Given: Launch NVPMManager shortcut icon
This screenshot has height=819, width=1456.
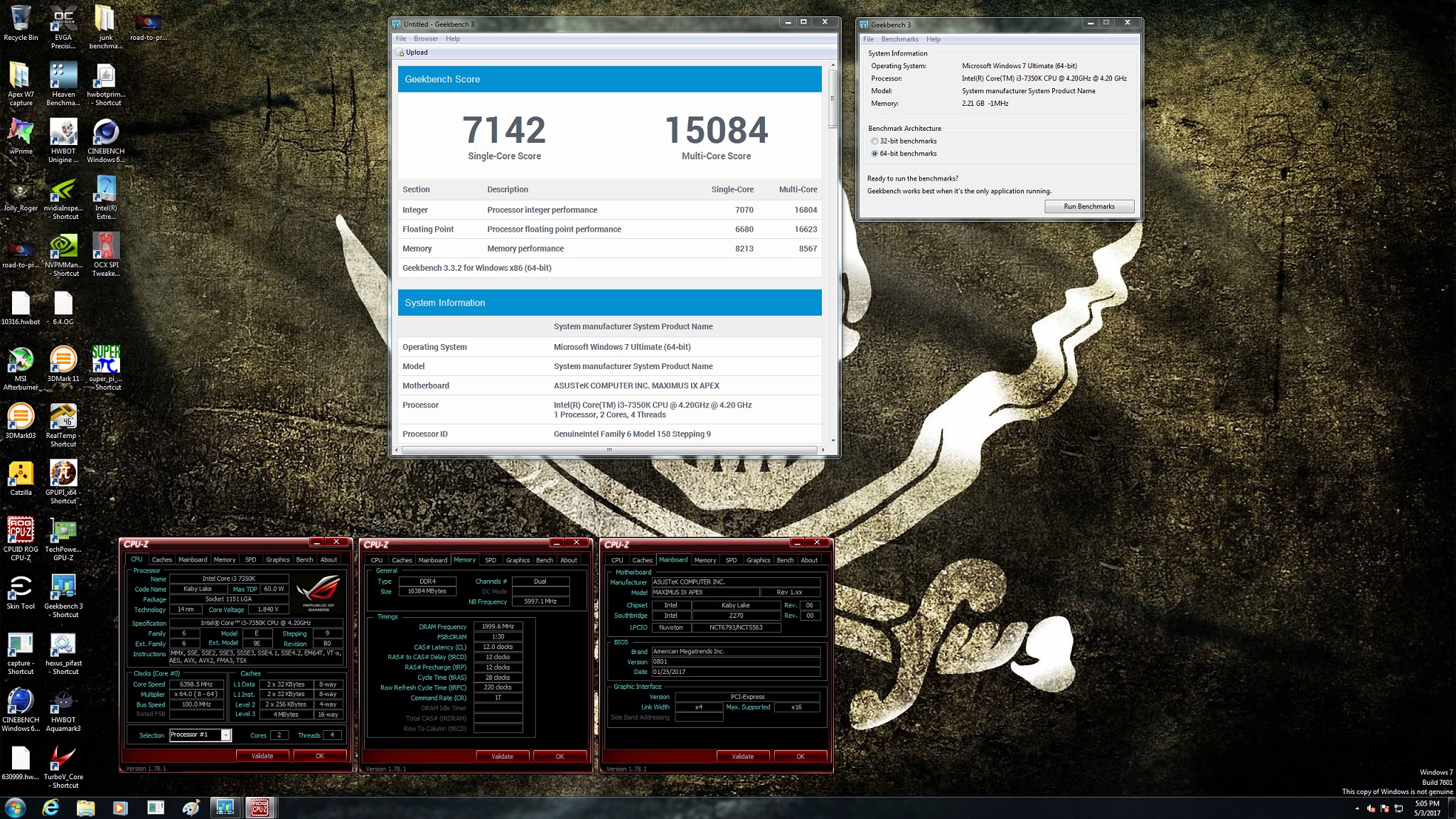Looking at the screenshot, I should 63,255.
